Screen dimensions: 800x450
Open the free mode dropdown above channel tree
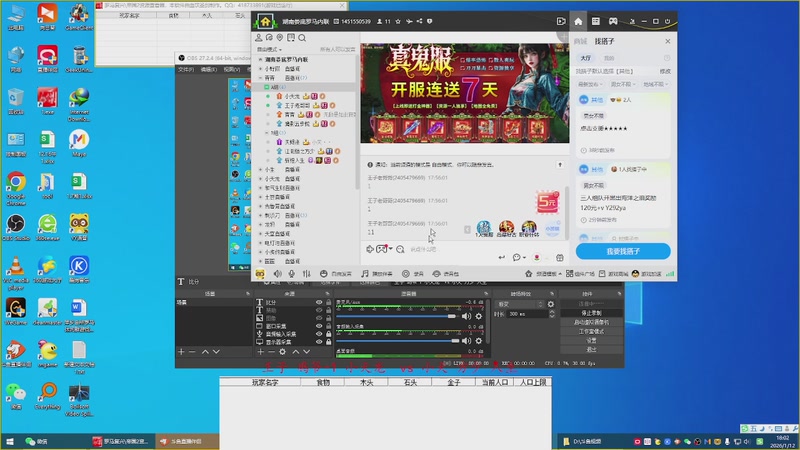pyautogui.click(x=269, y=49)
